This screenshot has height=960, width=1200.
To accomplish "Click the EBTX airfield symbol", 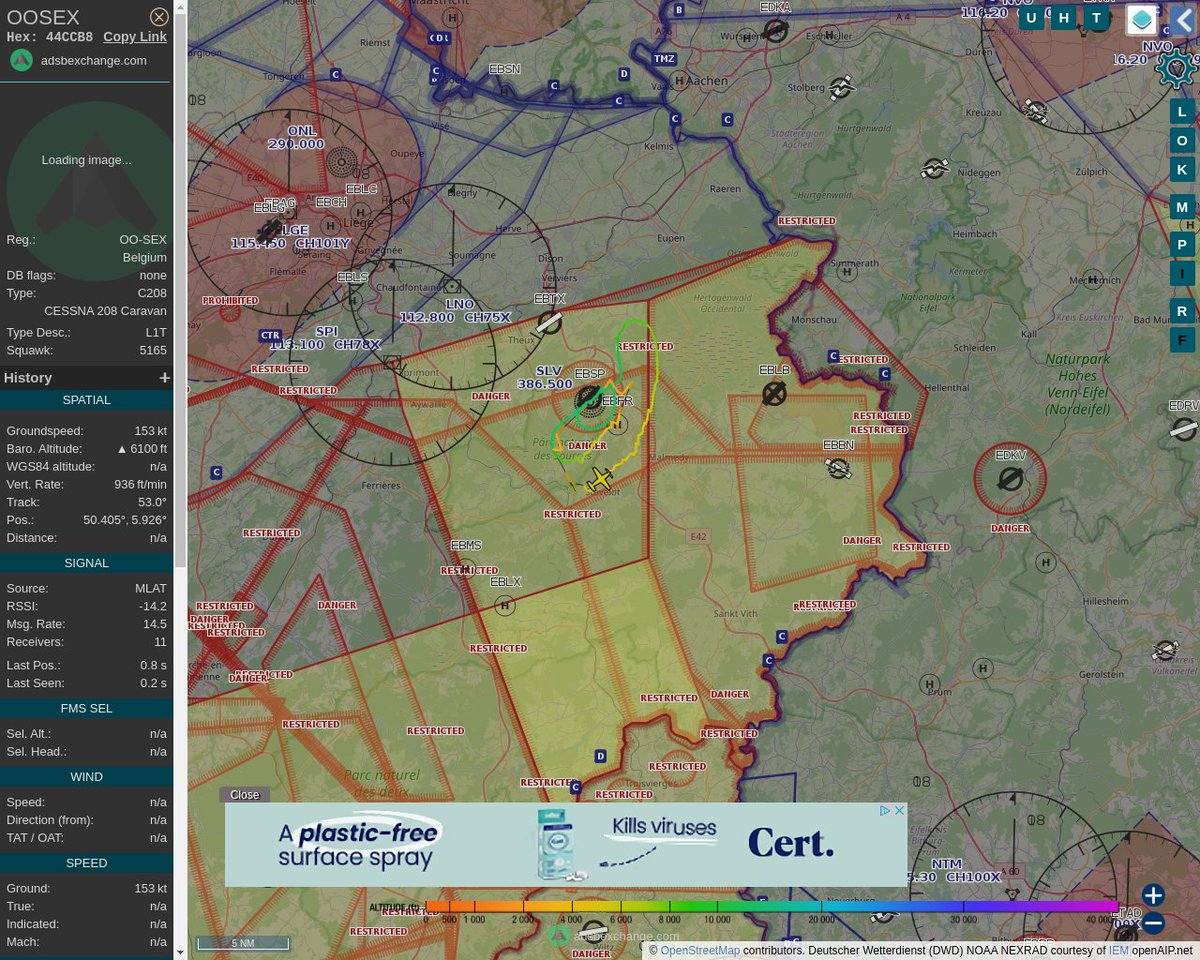I will (549, 322).
